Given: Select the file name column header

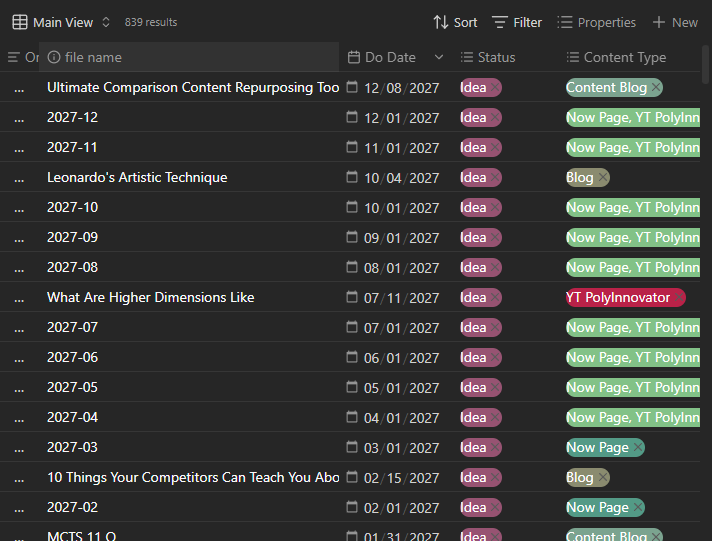Looking at the screenshot, I should (93, 57).
